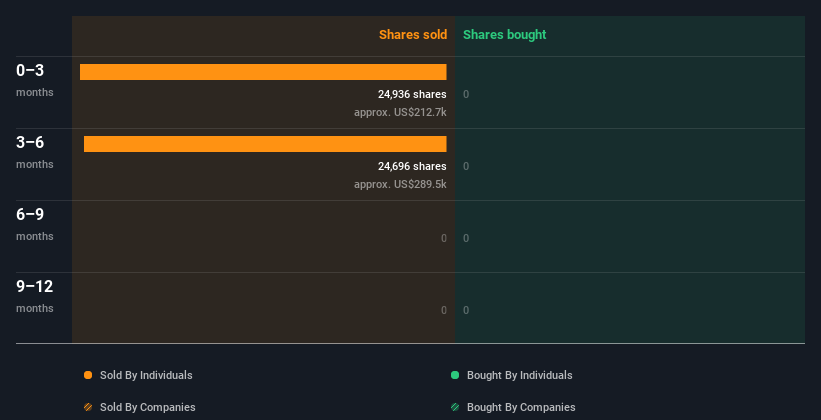The width and height of the screenshot is (821, 420).
Task: Click the orange 3–6 months shares sold bar
Action: tap(265, 144)
